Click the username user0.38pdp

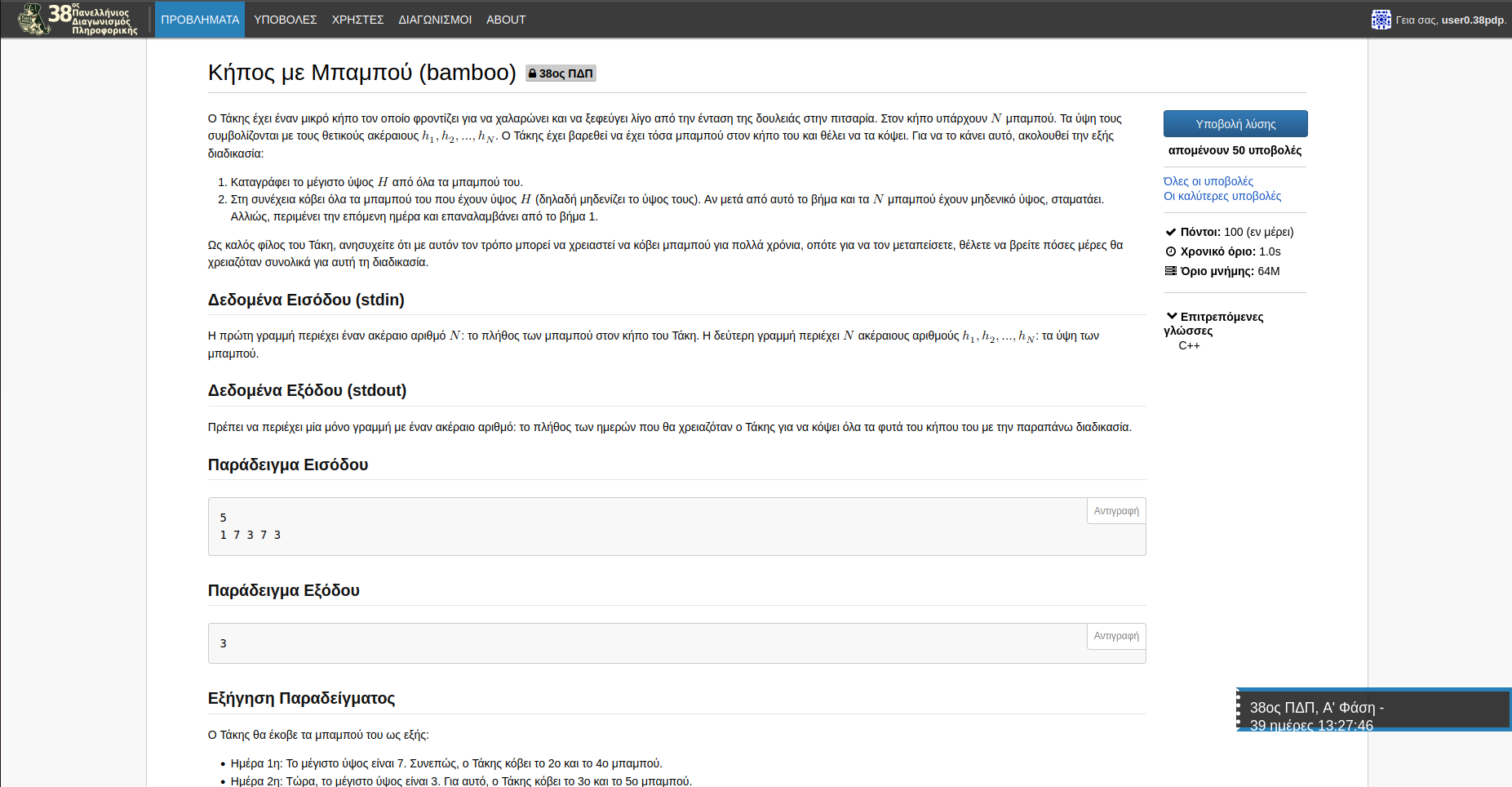1472,20
